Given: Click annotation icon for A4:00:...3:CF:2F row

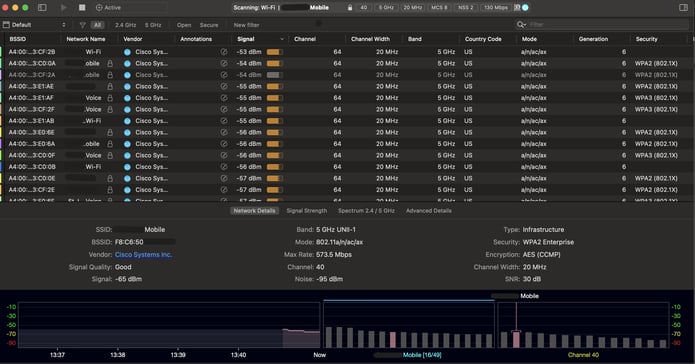Looking at the screenshot, I should [x=224, y=110].
